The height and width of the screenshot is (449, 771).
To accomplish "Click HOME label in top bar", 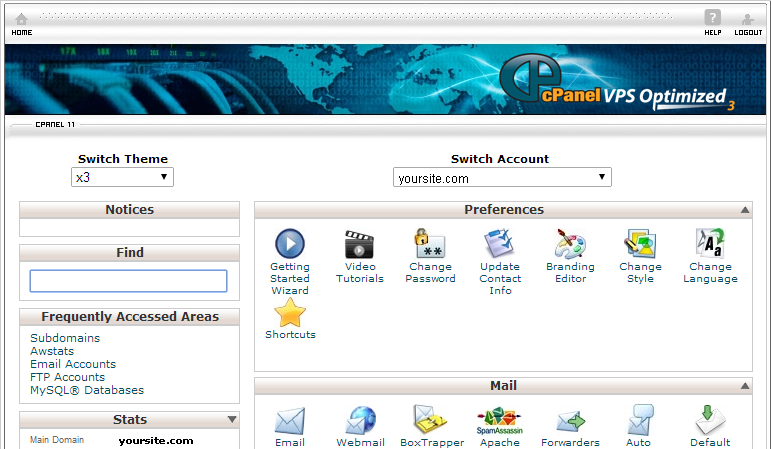I will (22, 32).
